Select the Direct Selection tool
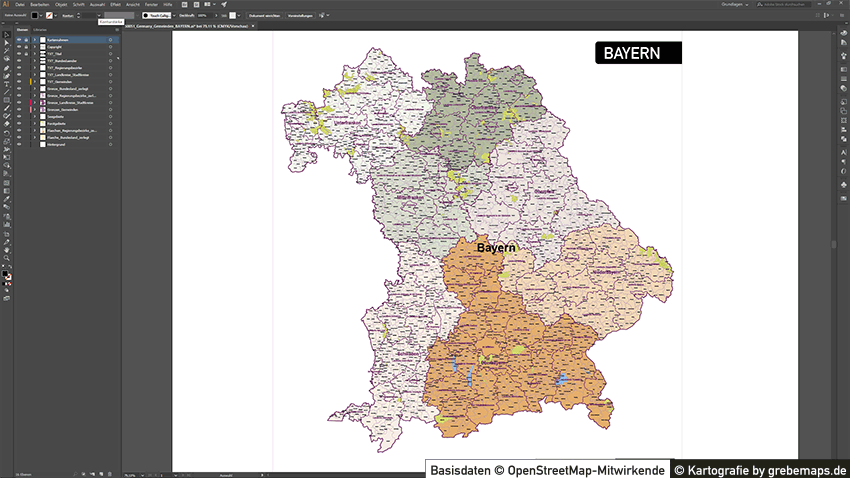850x478 pixels. pos(6,44)
